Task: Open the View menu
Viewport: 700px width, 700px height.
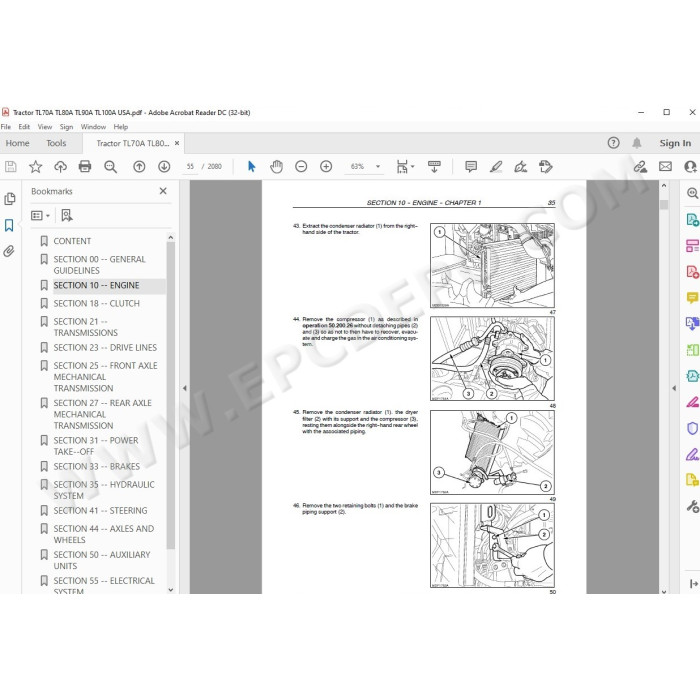Action: click(x=45, y=127)
